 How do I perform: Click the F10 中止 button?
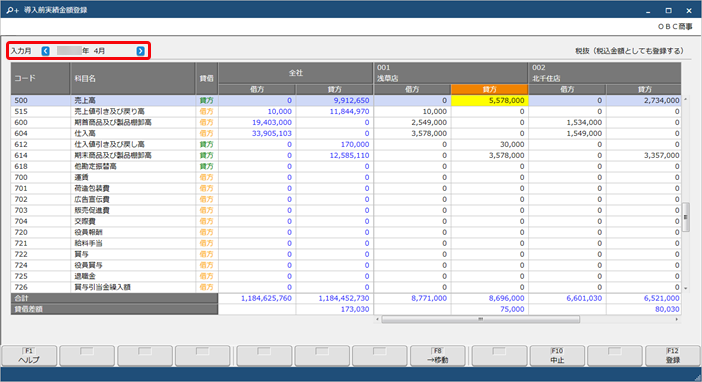557,356
